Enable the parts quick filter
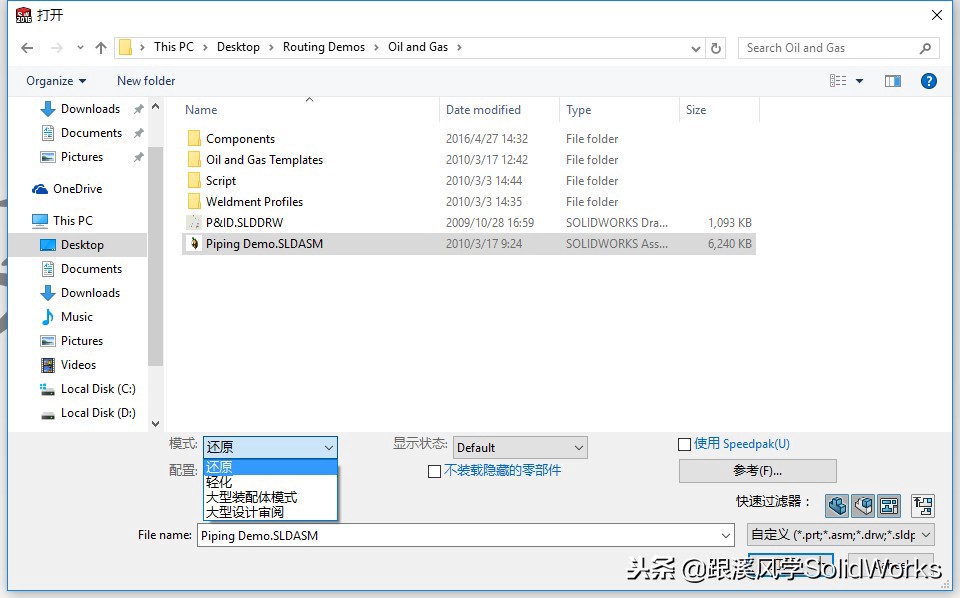This screenshot has width=960, height=598. pyautogui.click(x=837, y=506)
